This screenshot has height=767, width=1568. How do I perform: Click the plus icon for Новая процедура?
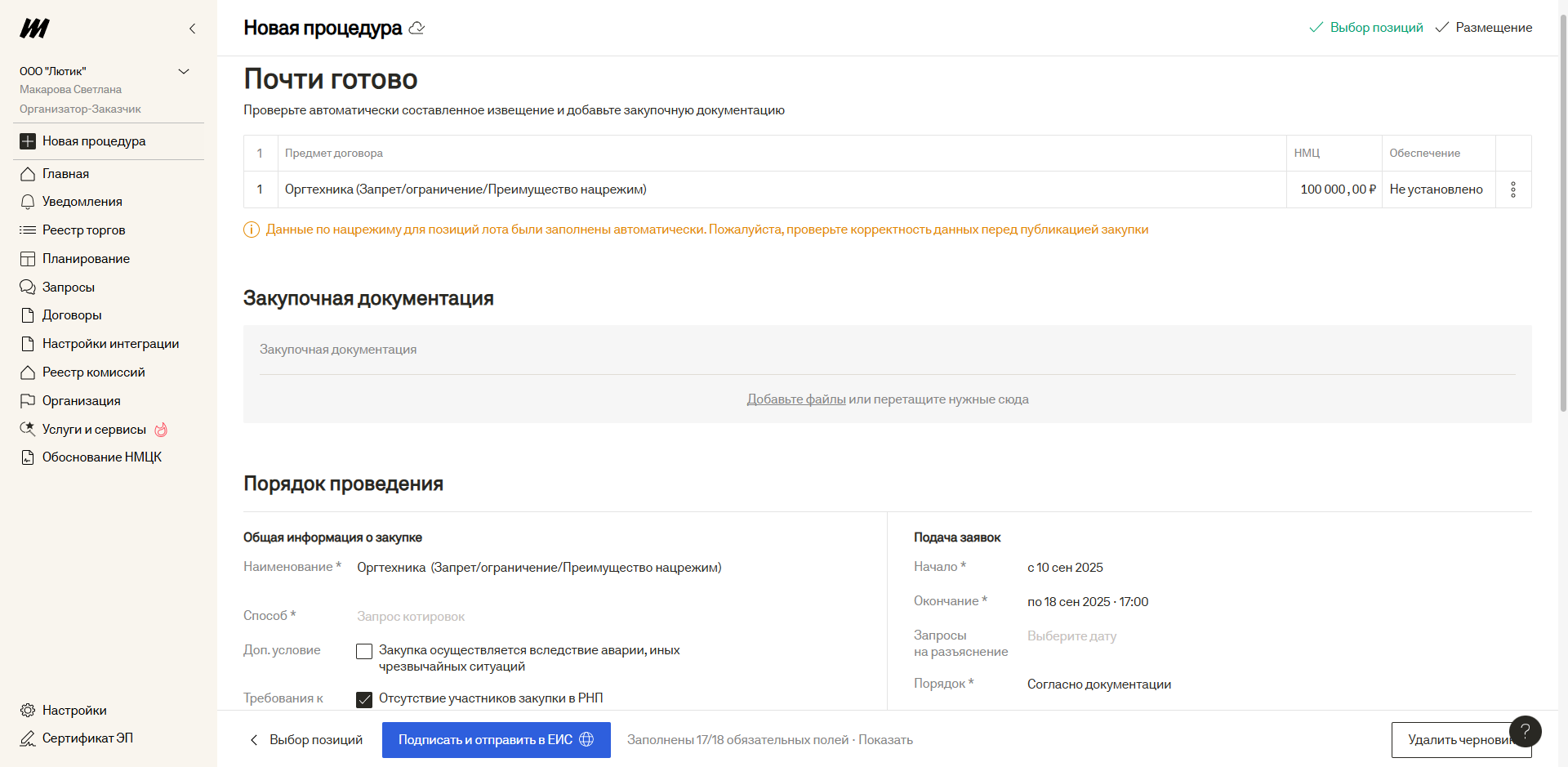pos(28,141)
